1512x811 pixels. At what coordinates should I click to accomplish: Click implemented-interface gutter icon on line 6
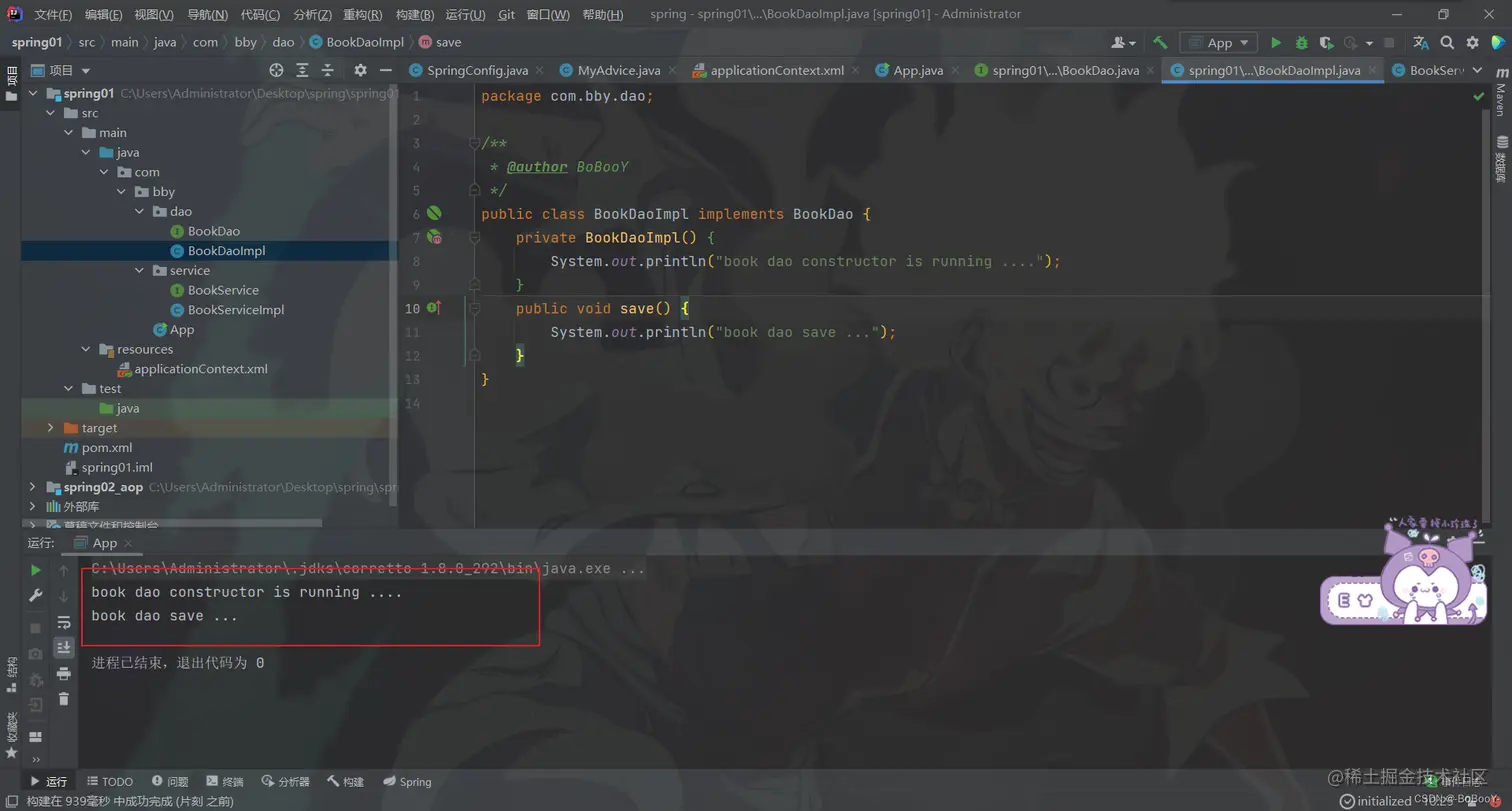point(434,213)
